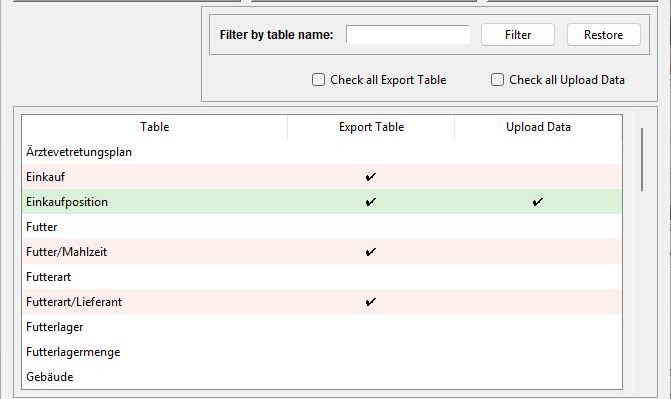The image size is (671, 399).
Task: Click the Export Table column header
Action: tap(371, 127)
